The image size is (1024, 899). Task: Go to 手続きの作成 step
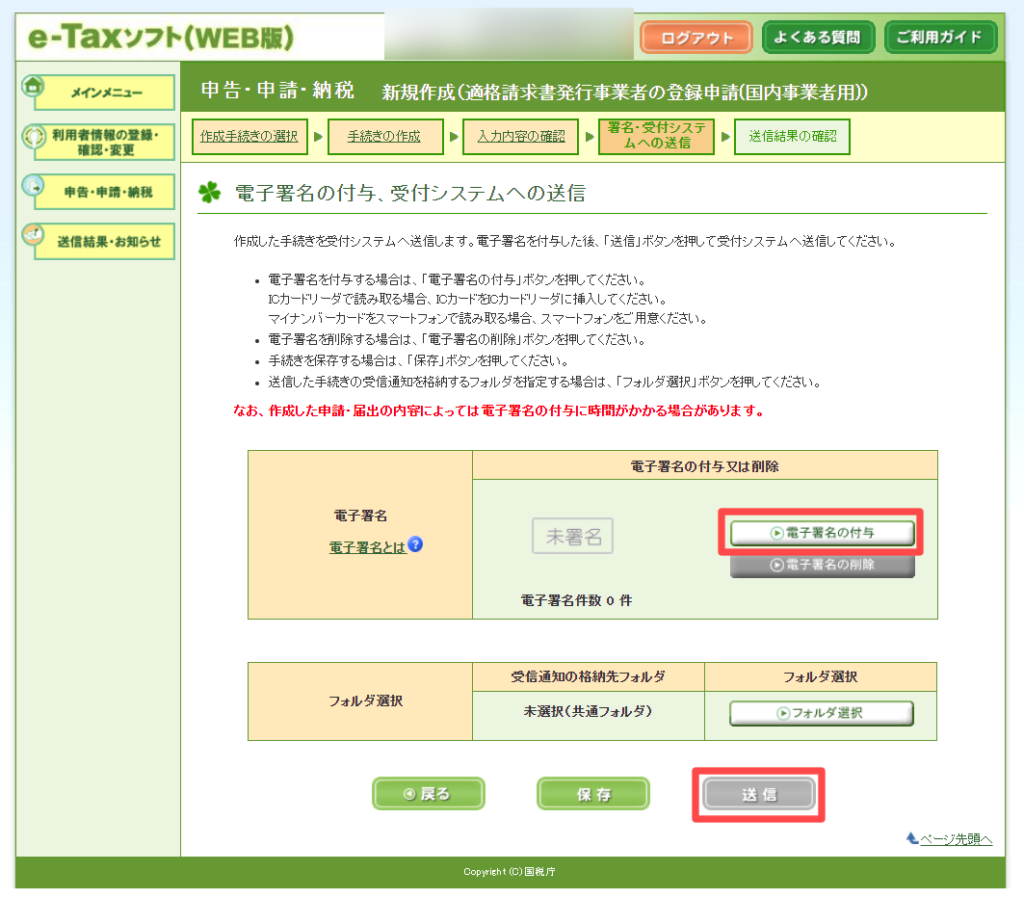click(x=383, y=136)
